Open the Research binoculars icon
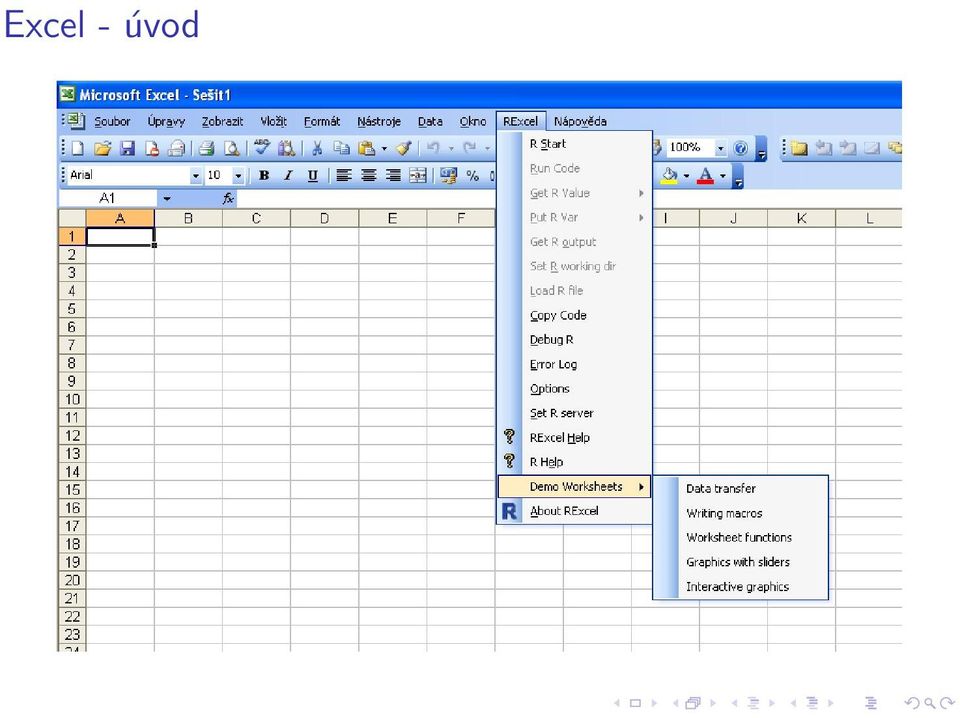The height and width of the screenshot is (718, 960). pos(286,148)
